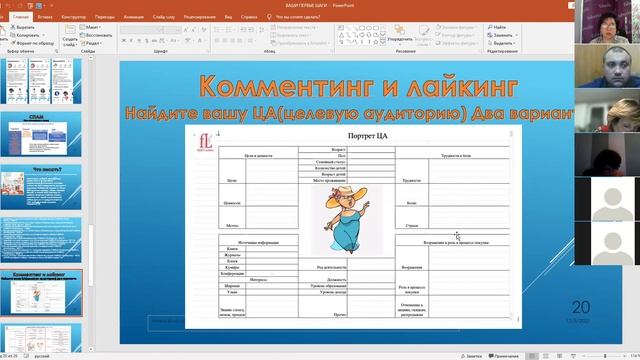This screenshot has height=360, width=640.
Task: Click the Восстановить button
Action: [x=96, y=35]
